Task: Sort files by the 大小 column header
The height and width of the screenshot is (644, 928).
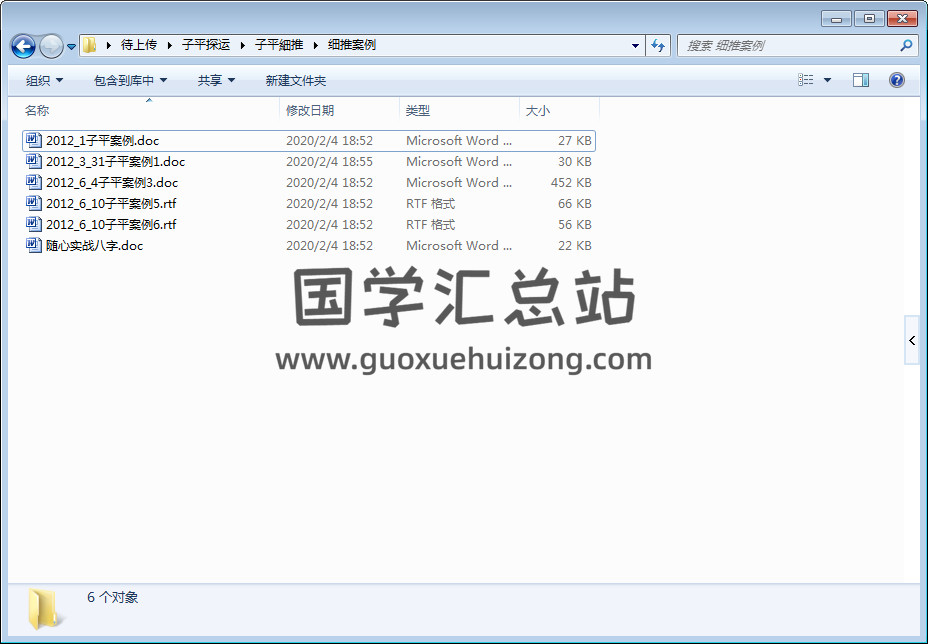Action: tap(538, 111)
